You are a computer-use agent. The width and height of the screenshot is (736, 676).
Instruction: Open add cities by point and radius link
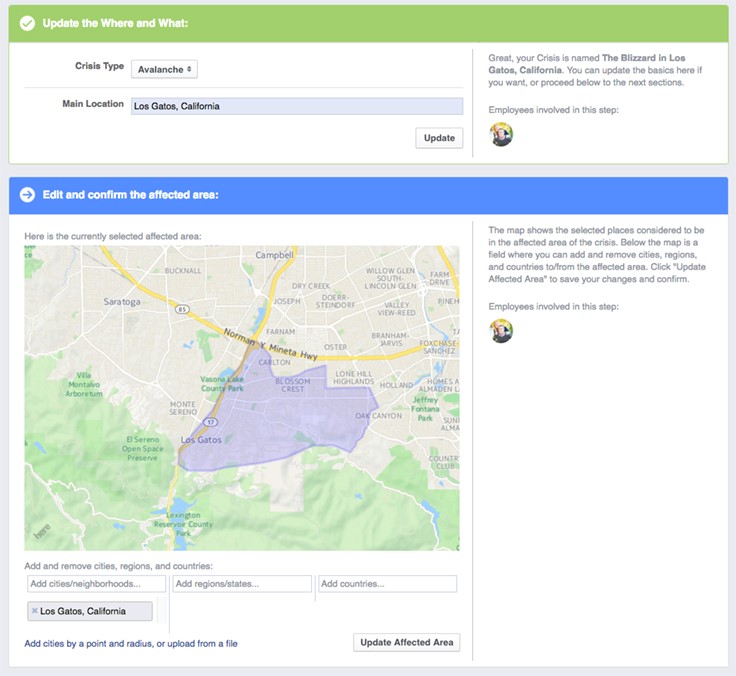point(131,644)
